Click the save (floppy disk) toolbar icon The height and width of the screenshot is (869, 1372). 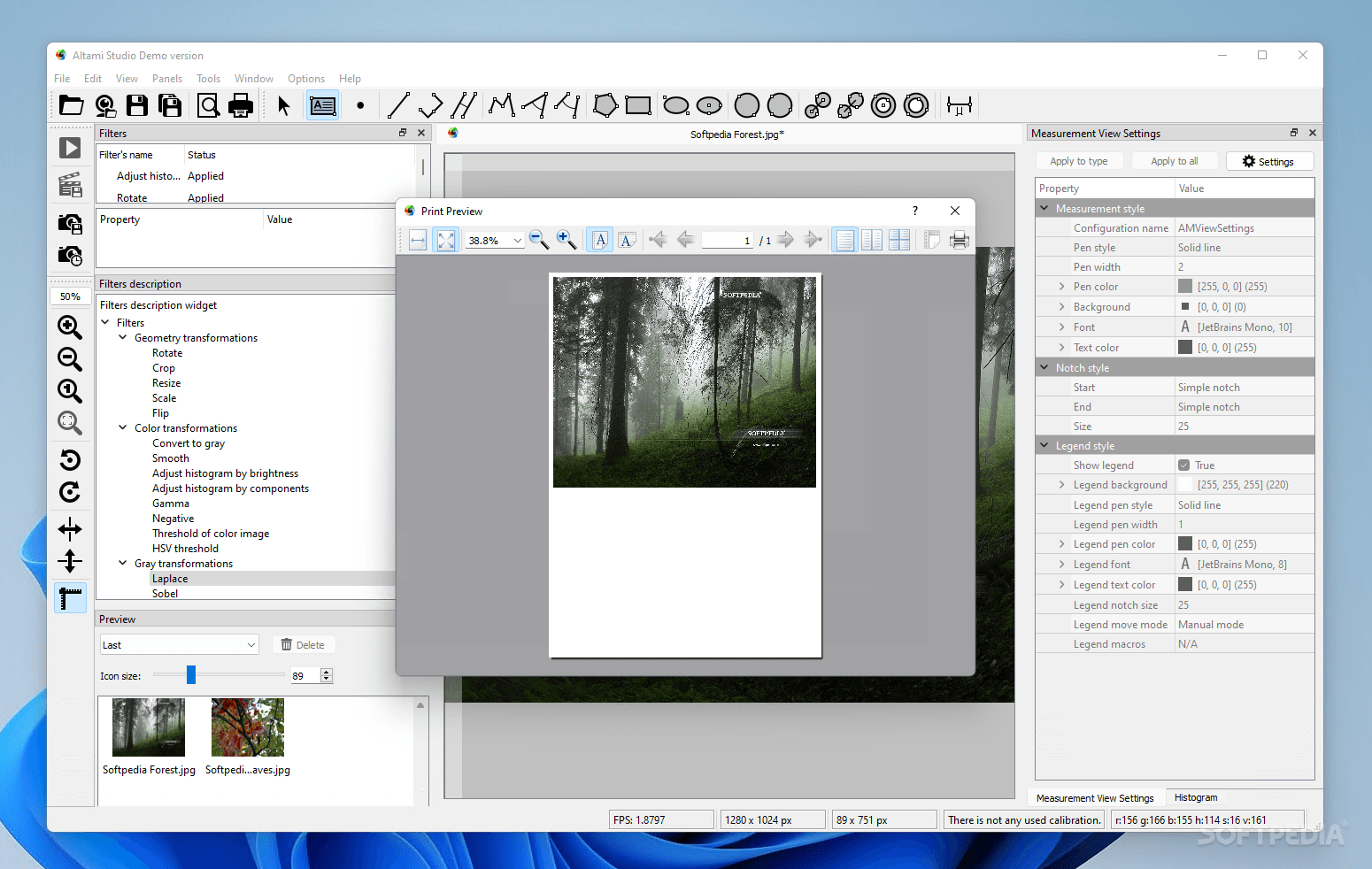(137, 106)
